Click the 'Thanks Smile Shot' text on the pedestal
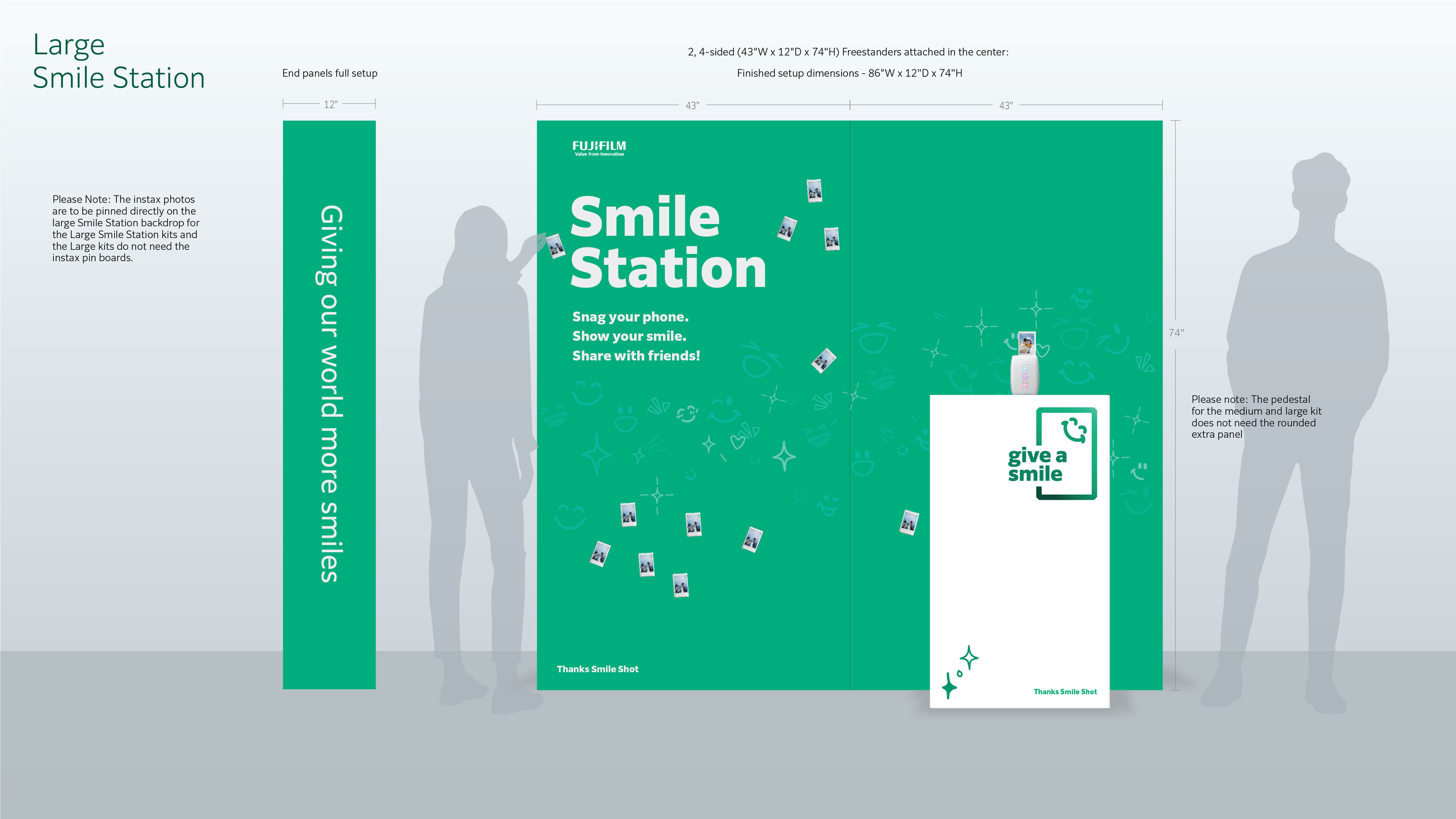Viewport: 1456px width, 819px height. (1064, 692)
